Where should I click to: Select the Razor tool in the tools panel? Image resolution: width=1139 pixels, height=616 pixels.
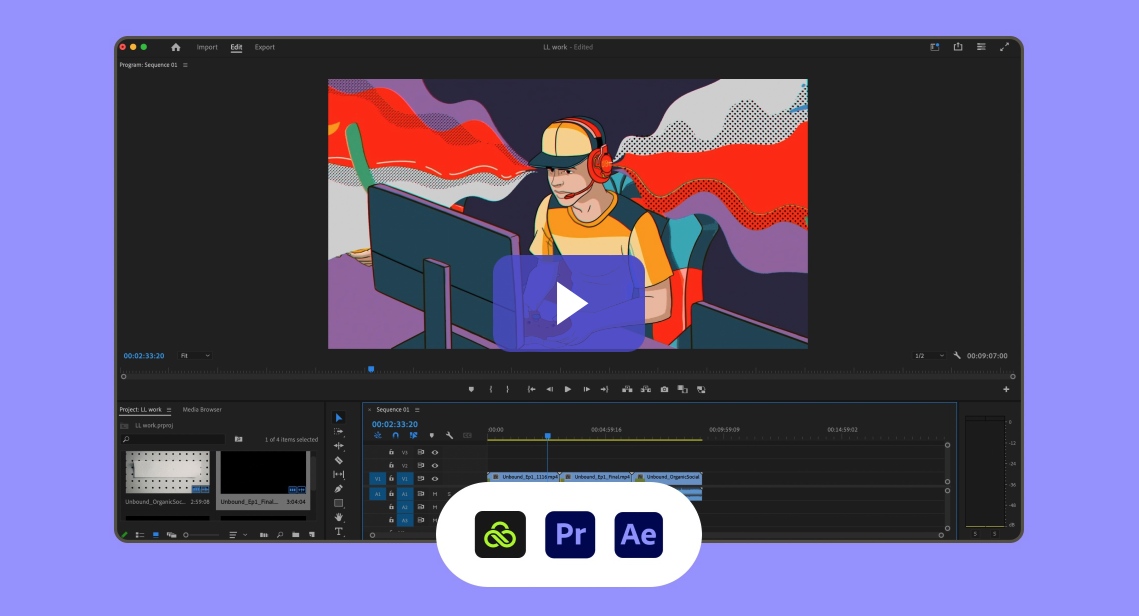pyautogui.click(x=339, y=460)
